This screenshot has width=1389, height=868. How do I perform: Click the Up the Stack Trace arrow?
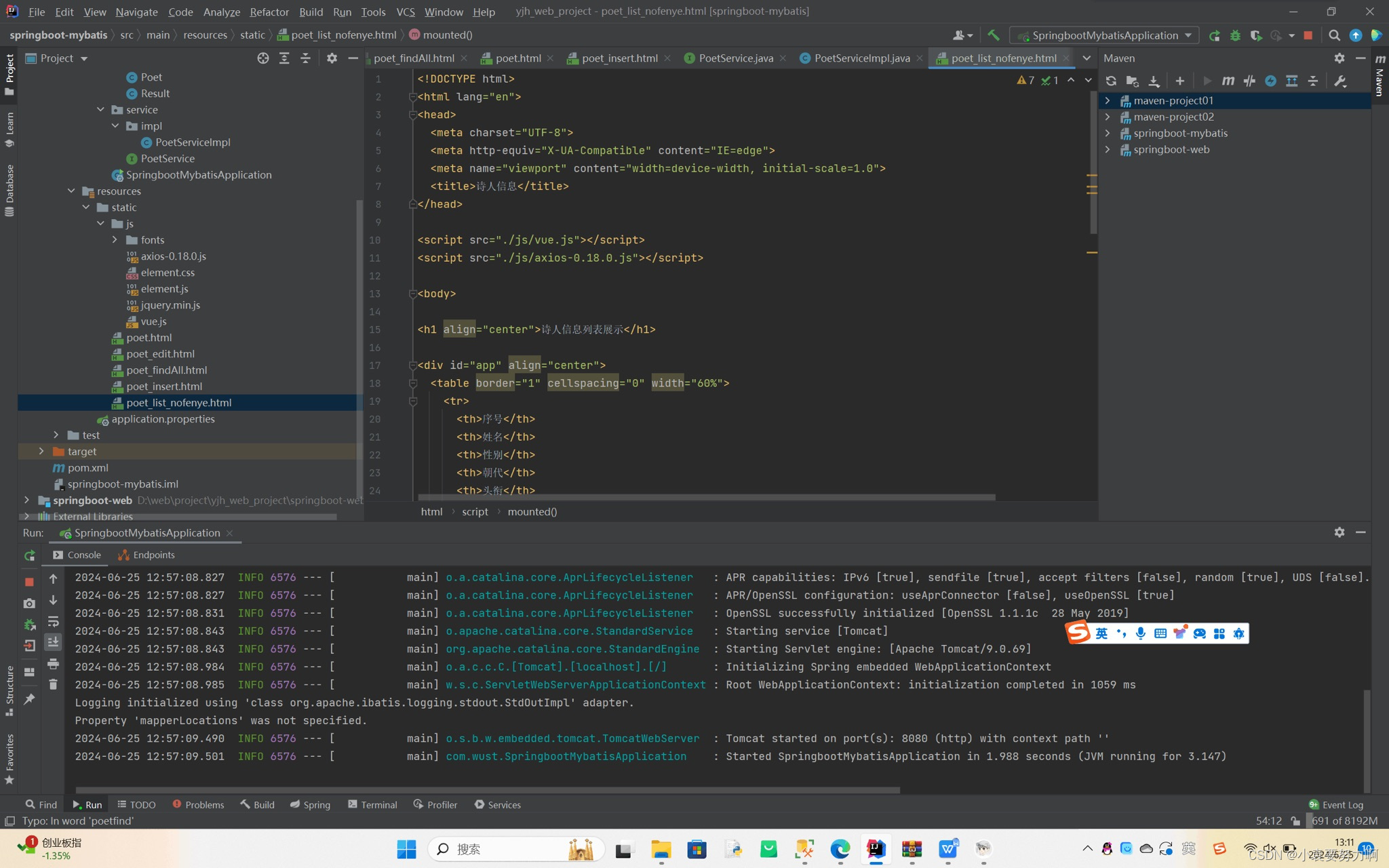coord(53,578)
